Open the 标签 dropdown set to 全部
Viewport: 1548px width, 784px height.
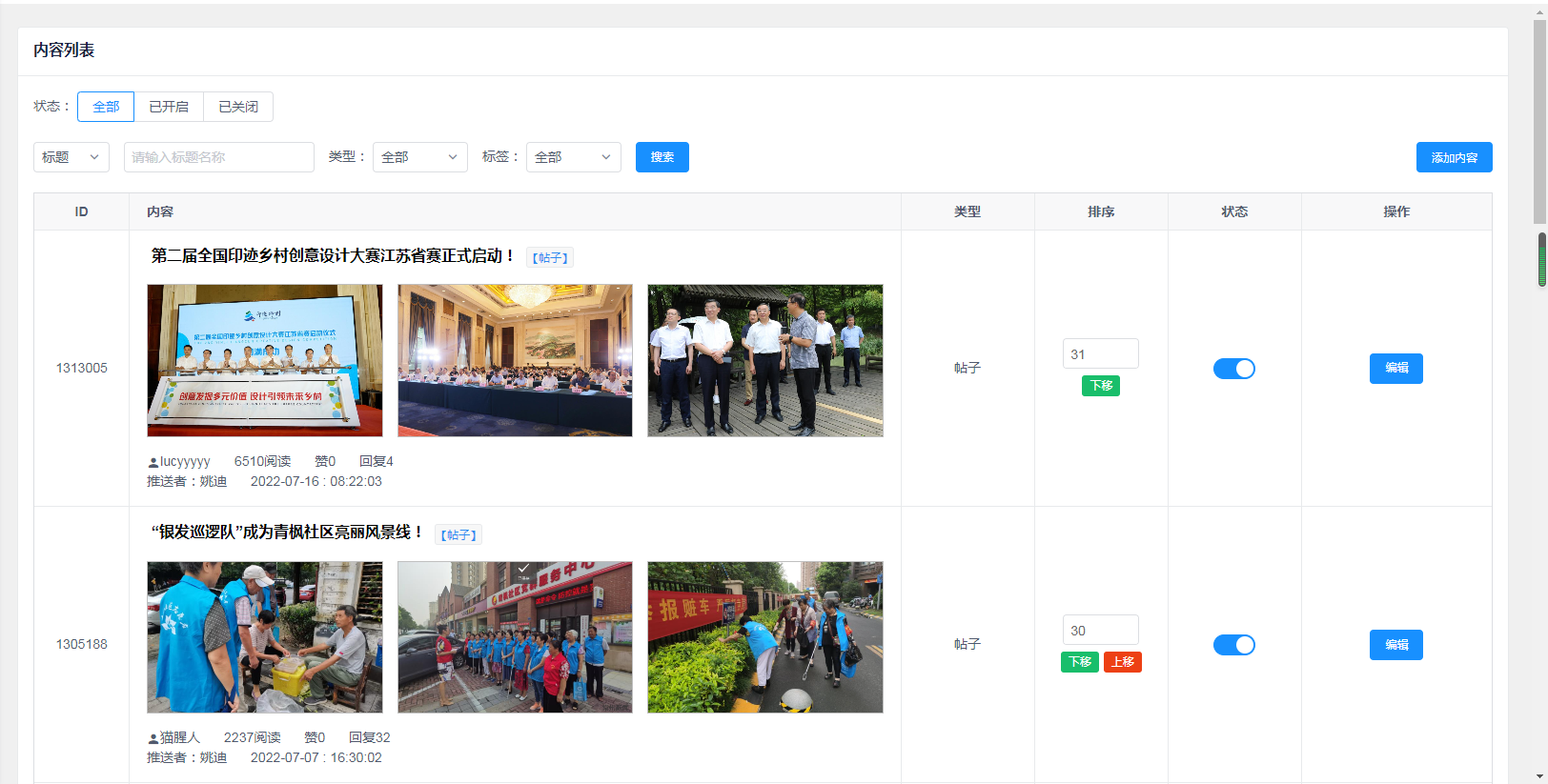574,157
